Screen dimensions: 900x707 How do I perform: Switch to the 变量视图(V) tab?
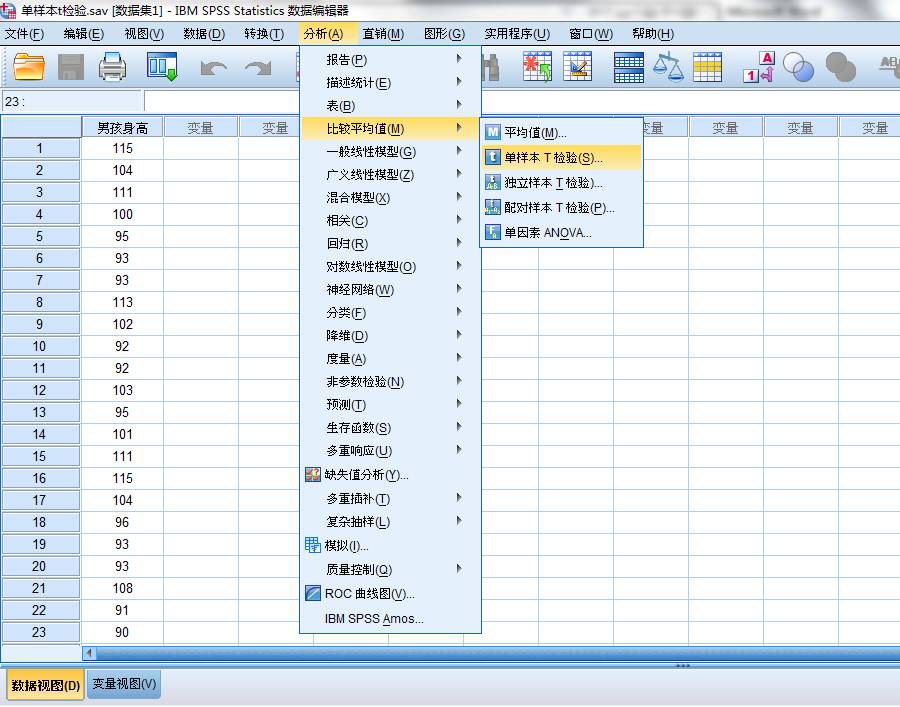pos(124,683)
